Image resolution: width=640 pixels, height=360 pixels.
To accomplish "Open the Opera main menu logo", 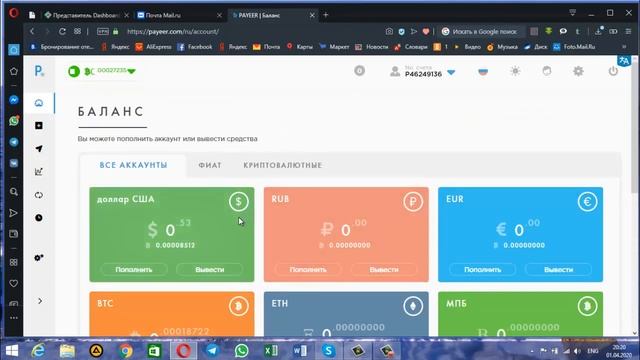I will (13, 13).
